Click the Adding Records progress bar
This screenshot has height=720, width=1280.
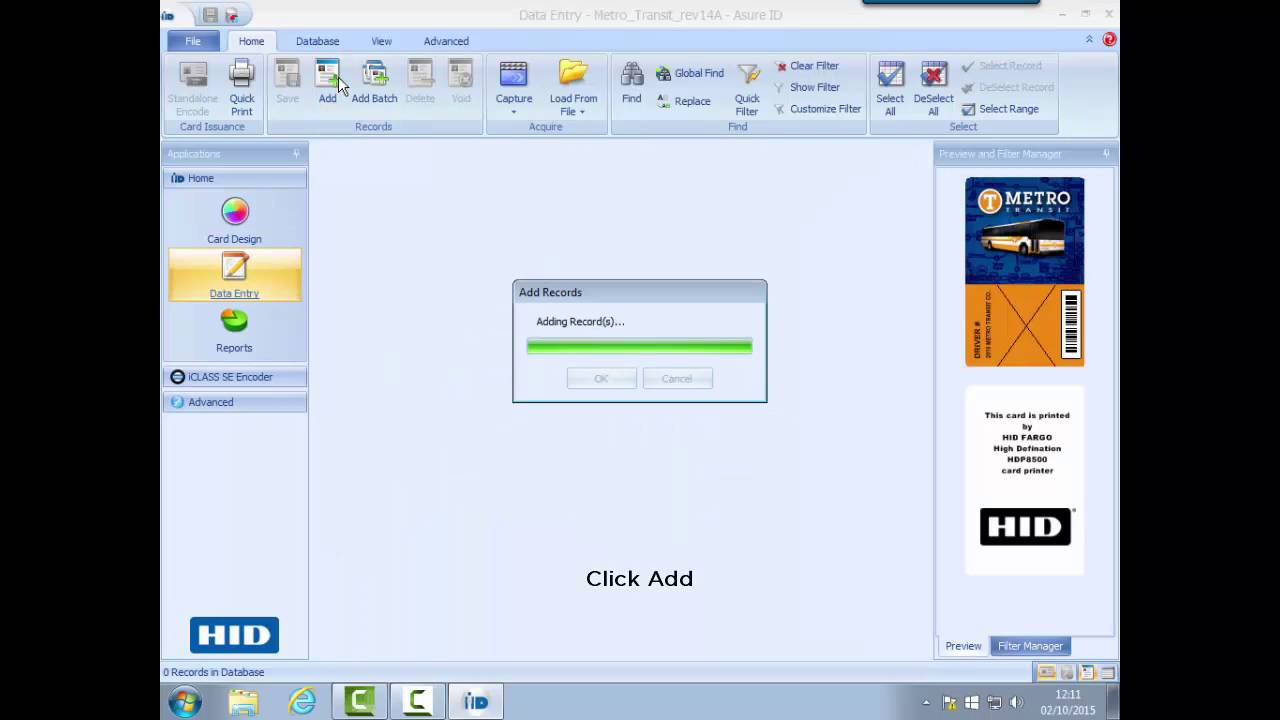[x=639, y=346]
